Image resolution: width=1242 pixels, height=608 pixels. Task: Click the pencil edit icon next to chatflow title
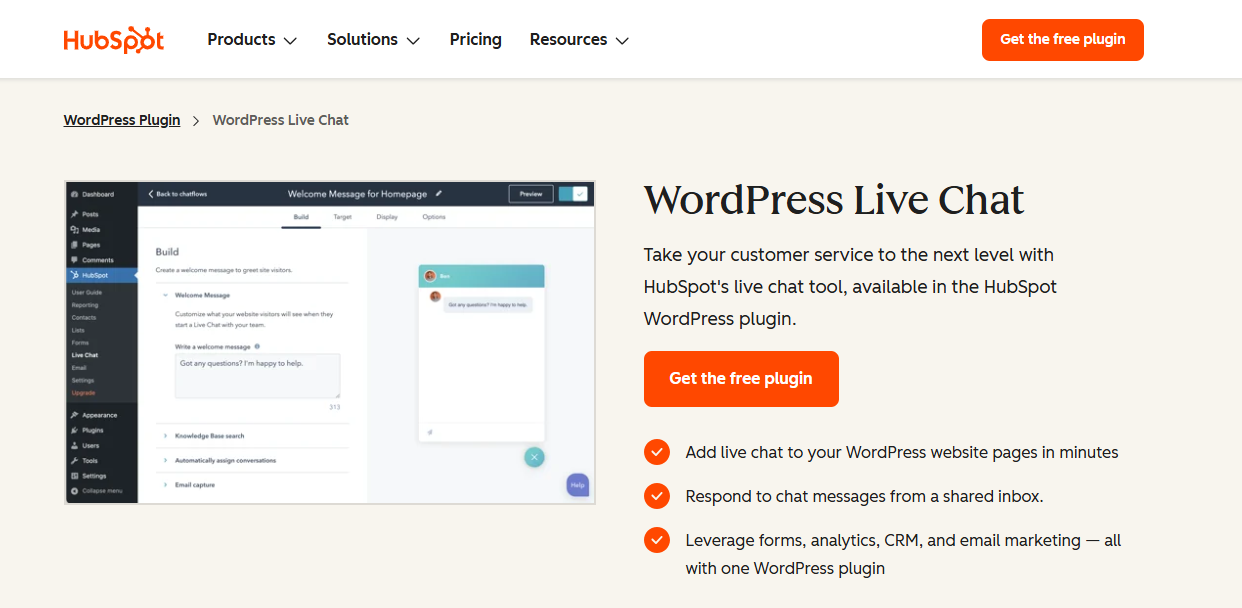pyautogui.click(x=439, y=194)
